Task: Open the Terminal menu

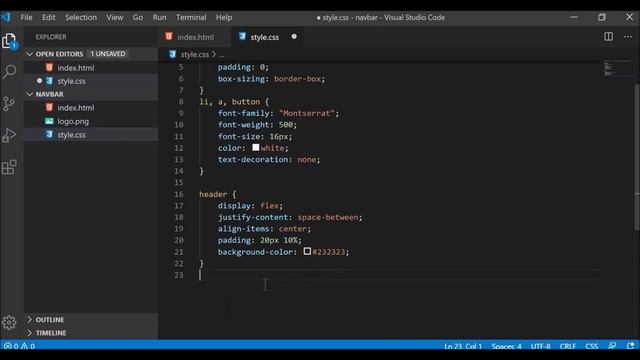Action: click(x=191, y=17)
